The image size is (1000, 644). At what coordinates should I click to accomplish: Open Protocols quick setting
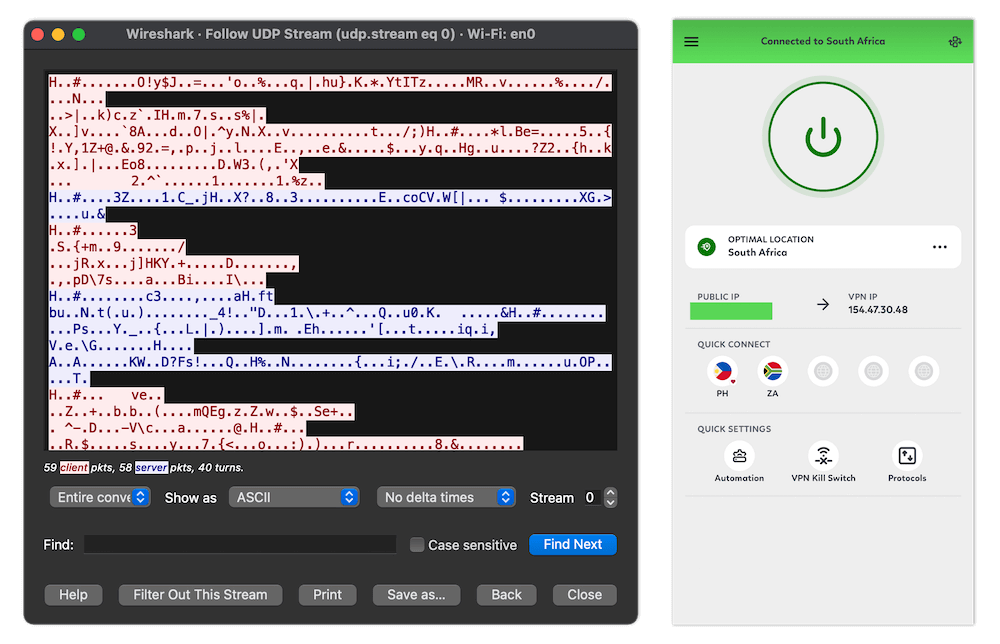coord(907,462)
